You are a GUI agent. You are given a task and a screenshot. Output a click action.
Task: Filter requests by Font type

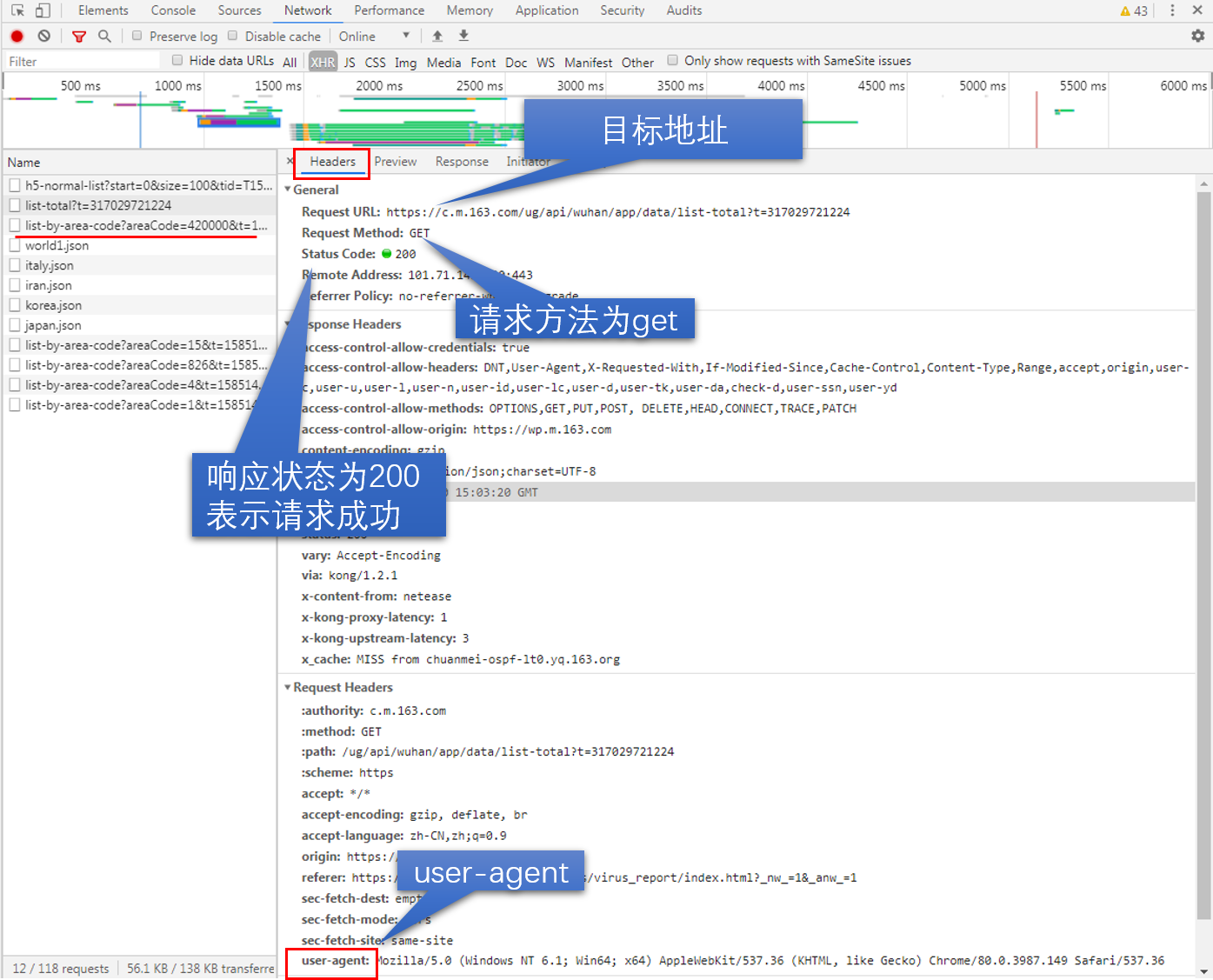(483, 62)
